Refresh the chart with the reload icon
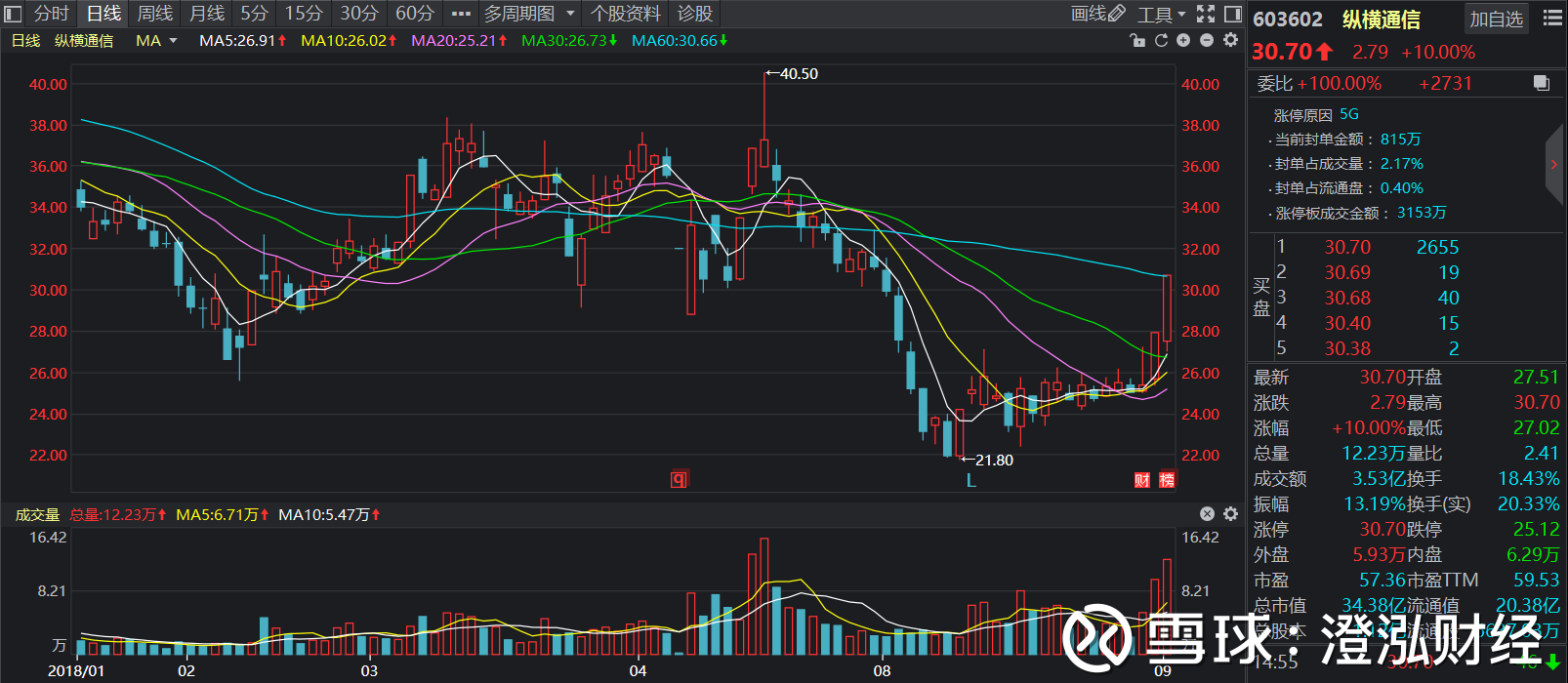1568x683 pixels. [1161, 40]
